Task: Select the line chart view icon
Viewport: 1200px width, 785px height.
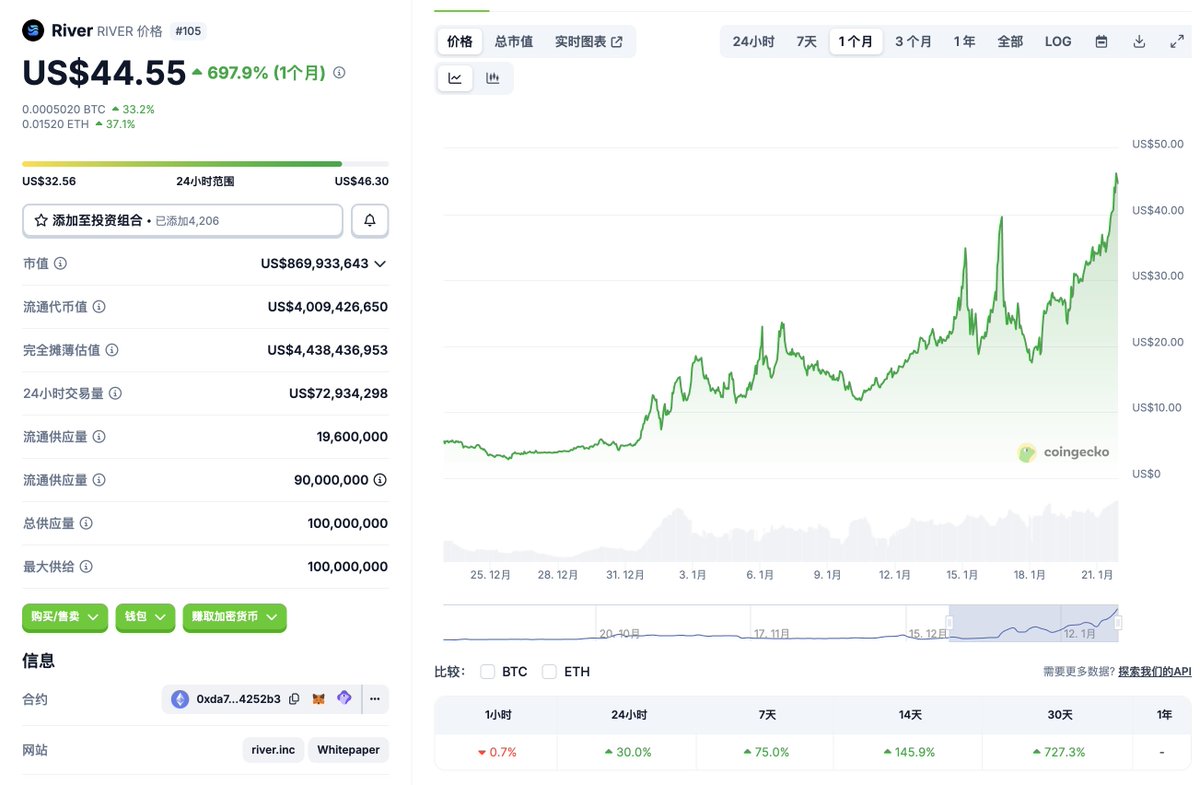Action: [x=455, y=78]
